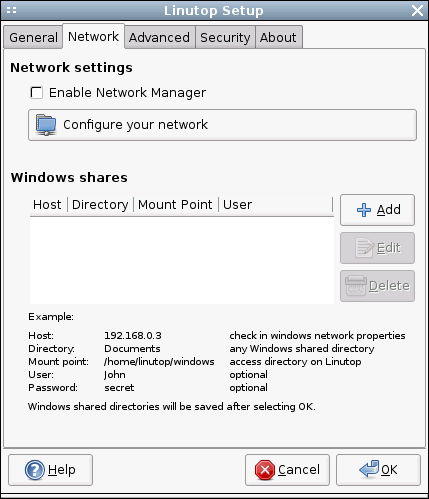Viewport: 429px width, 499px height.
Task: Open the window menu icon in title bar
Action: pos(11,10)
